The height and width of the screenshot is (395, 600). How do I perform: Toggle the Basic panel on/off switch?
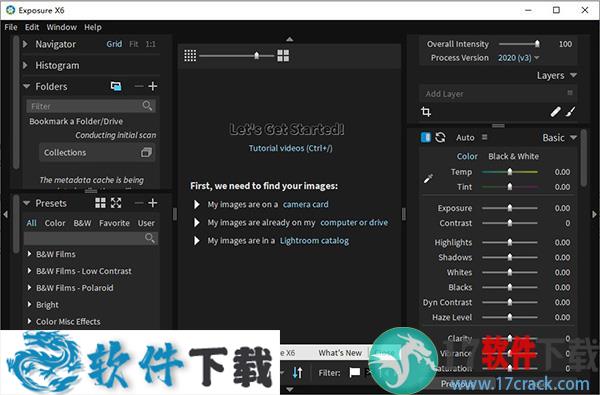coord(426,137)
